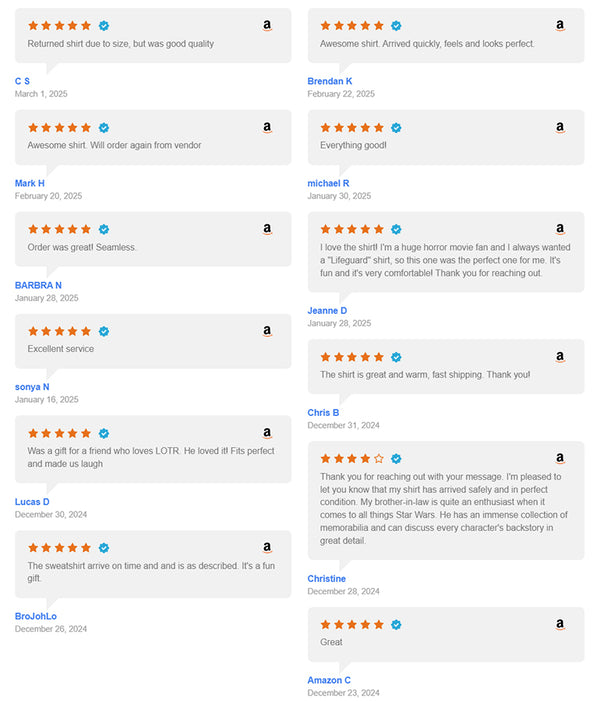Screen dimensions: 600x701
Task: Click five-star rating on Mark H review
Action: click(60, 128)
